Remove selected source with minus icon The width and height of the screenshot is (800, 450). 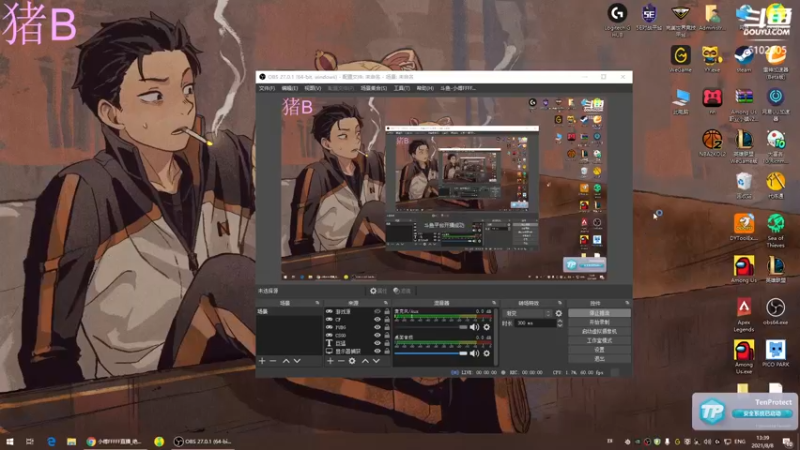[341, 361]
